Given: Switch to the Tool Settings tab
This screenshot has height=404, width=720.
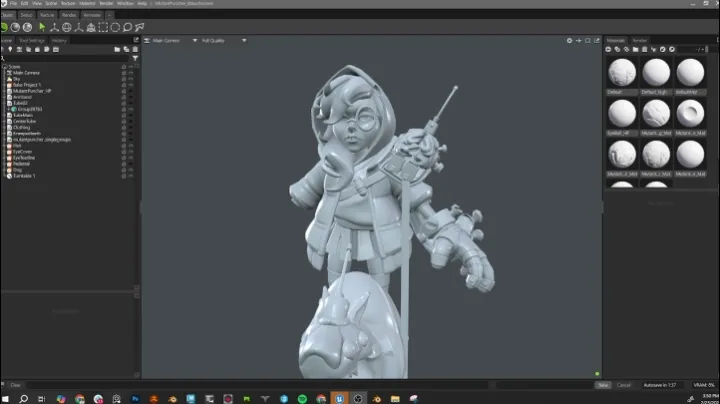Looking at the screenshot, I should 32,40.
